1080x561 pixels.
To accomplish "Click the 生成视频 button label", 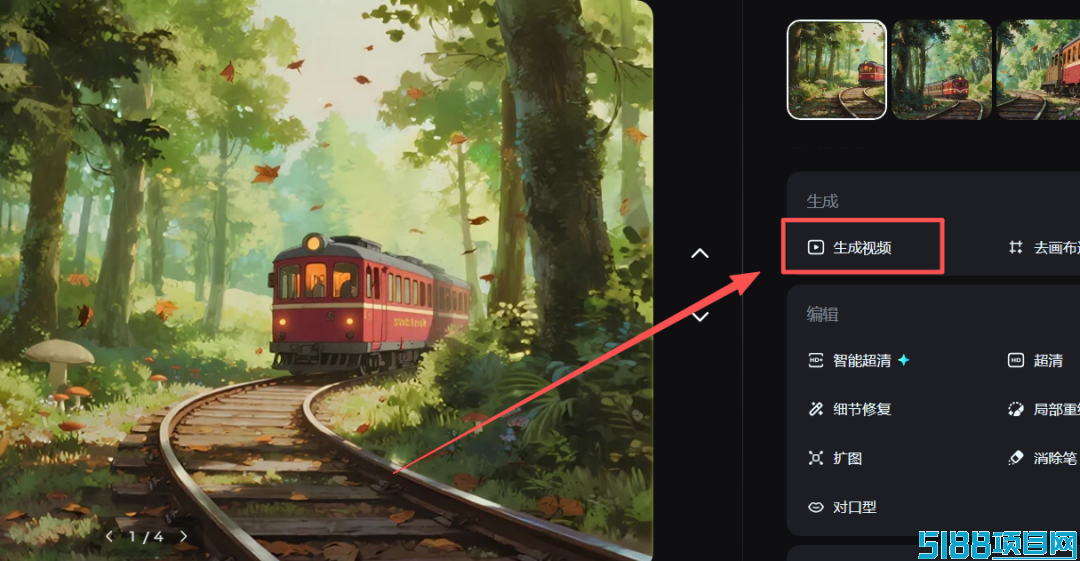I will coord(862,247).
